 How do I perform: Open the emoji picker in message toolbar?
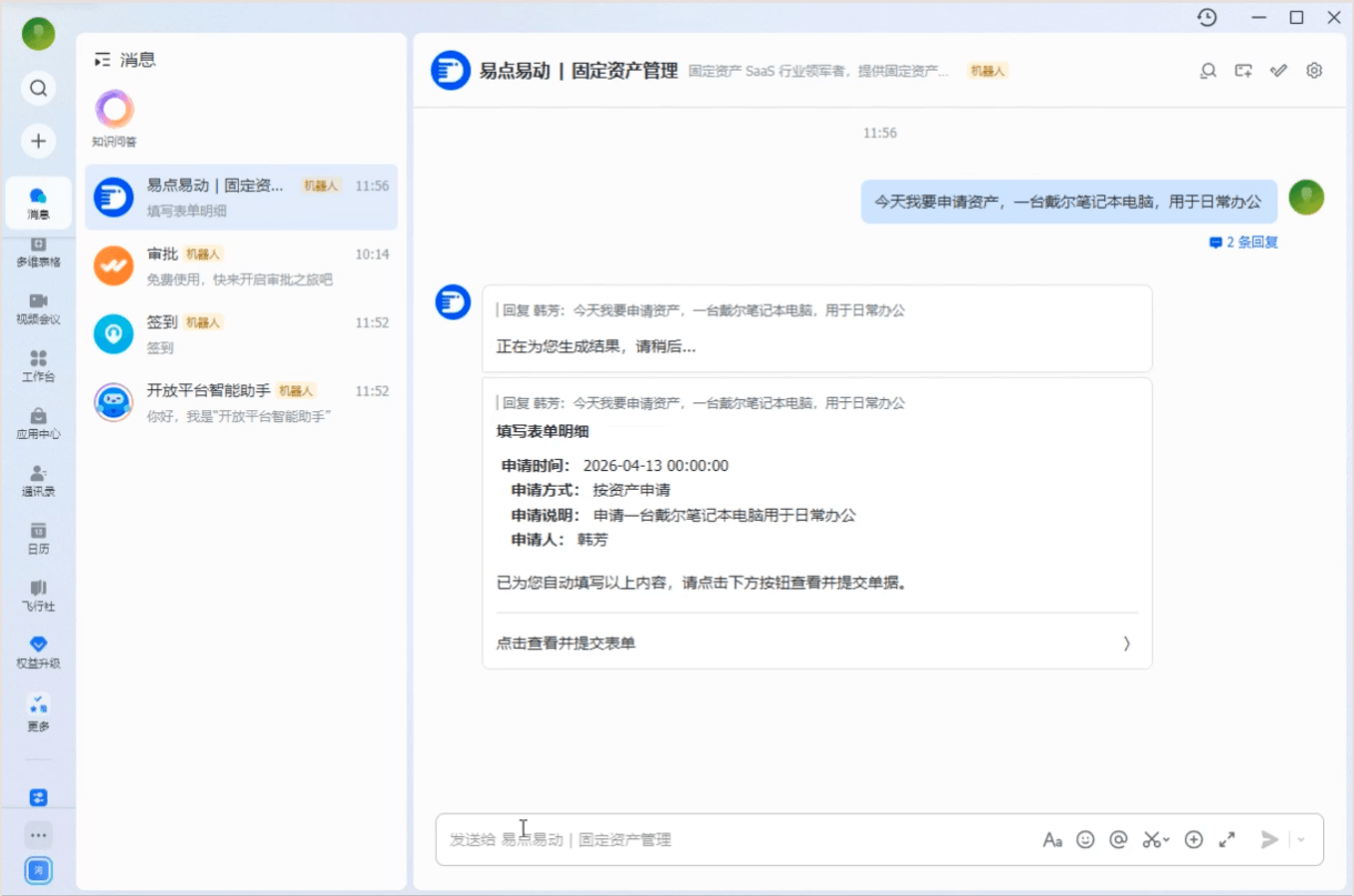[x=1086, y=839]
